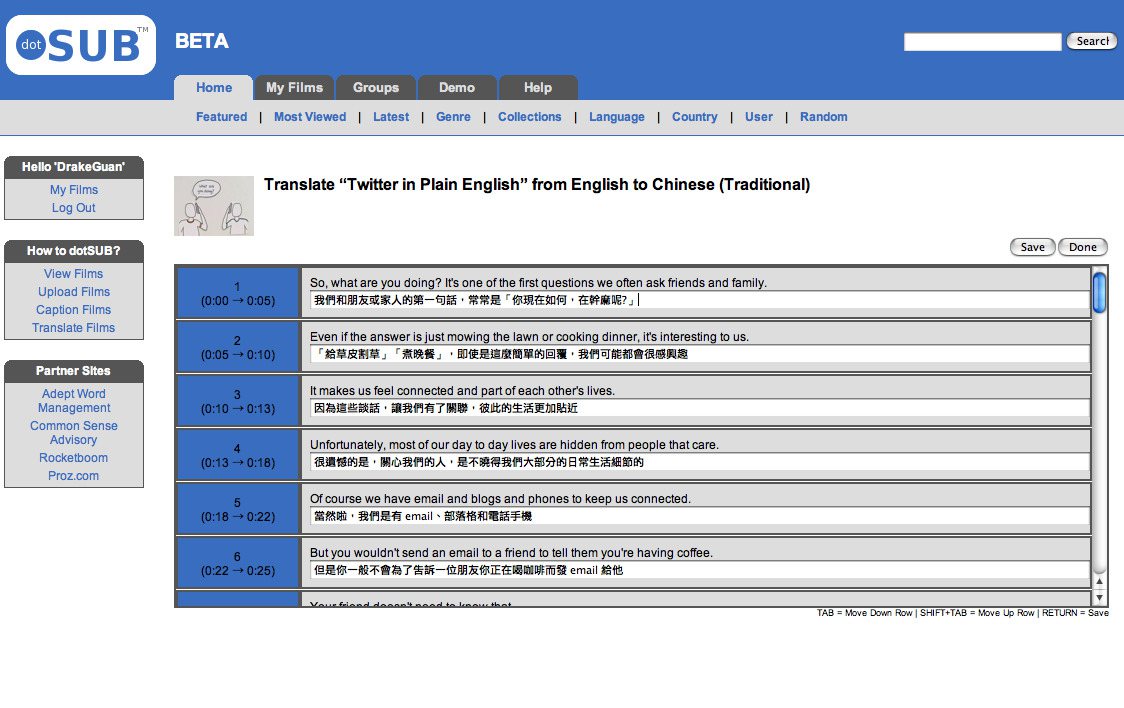
Task: Select row 3 timecode cell (0:10 → 0:13)
Action: (x=237, y=401)
